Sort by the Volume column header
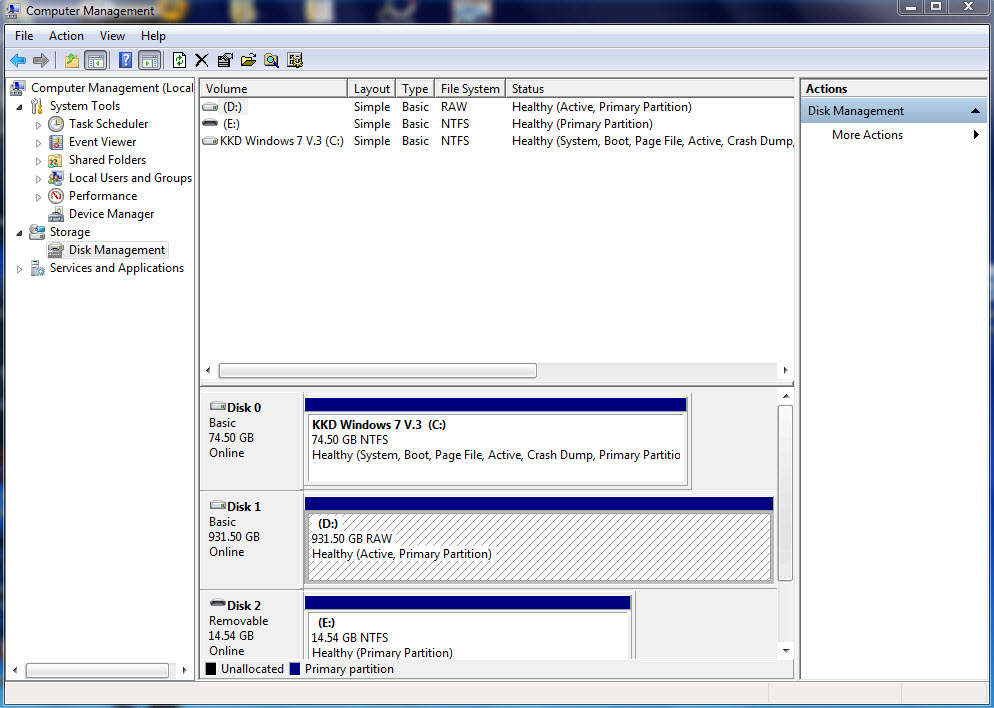The image size is (994, 708). tap(274, 89)
